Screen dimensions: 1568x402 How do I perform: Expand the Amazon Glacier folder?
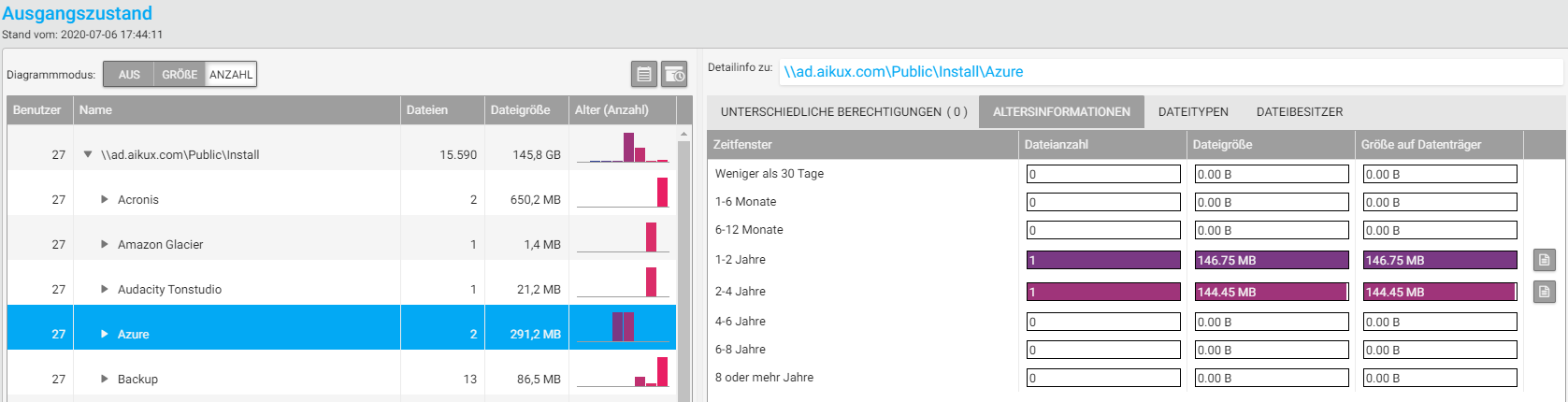tap(105, 244)
